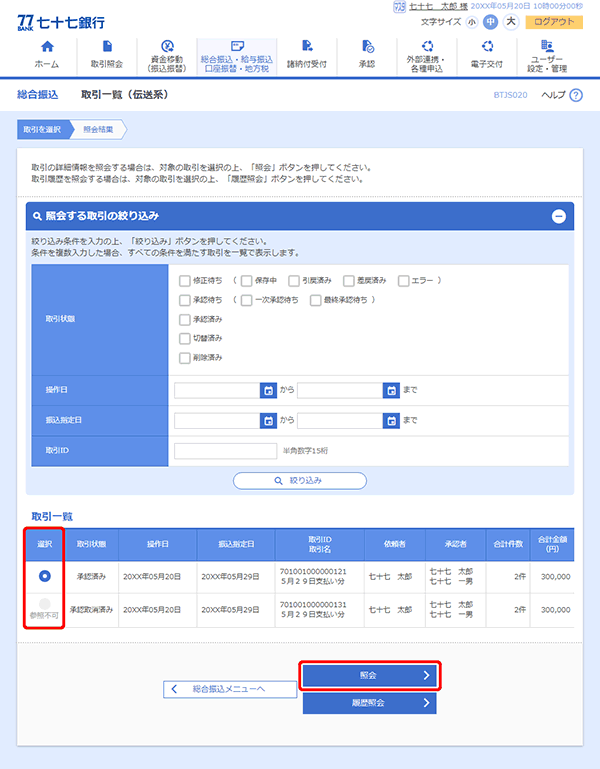Image resolution: width=600 pixels, height=769 pixels.
Task: Check the 引戻済み status checkbox
Action: pos(293,281)
